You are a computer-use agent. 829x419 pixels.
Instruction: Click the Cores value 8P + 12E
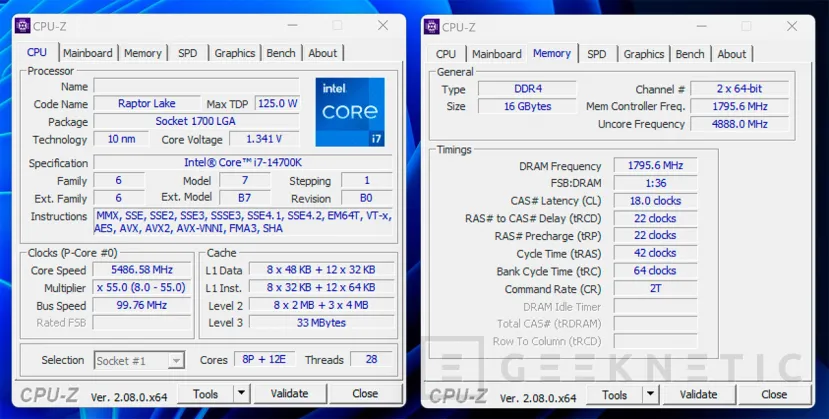264,359
